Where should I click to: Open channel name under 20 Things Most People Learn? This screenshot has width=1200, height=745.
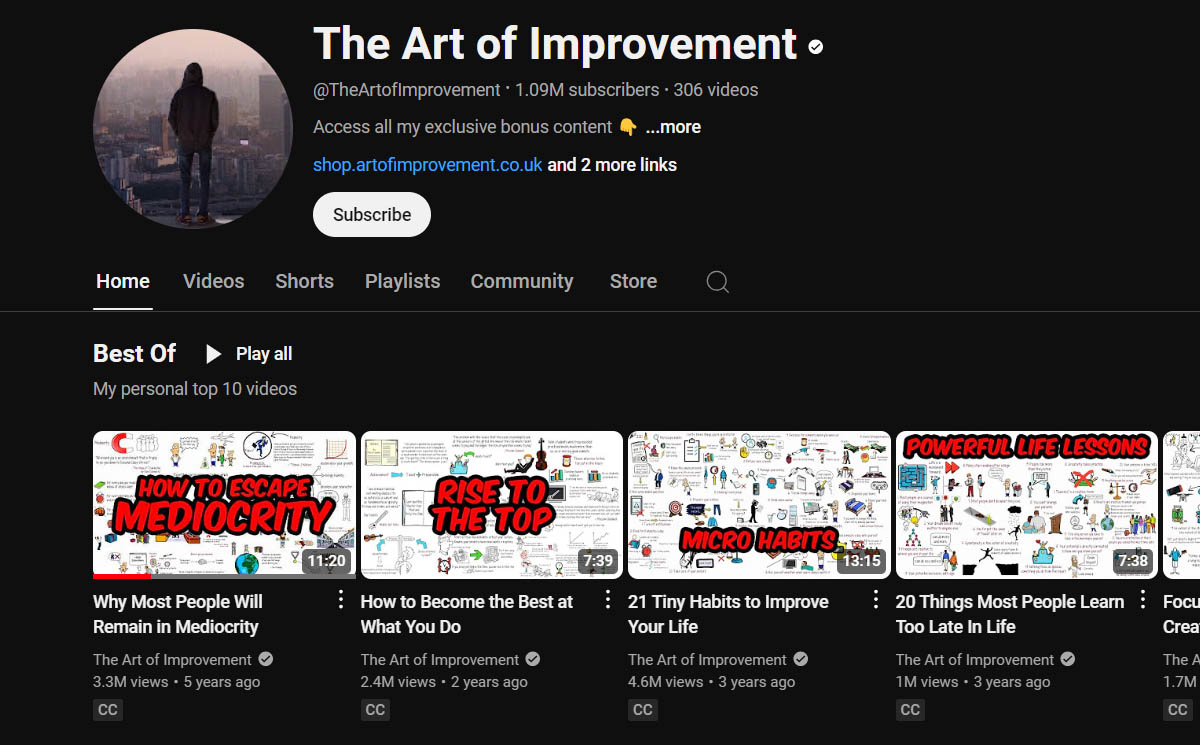tap(975, 660)
